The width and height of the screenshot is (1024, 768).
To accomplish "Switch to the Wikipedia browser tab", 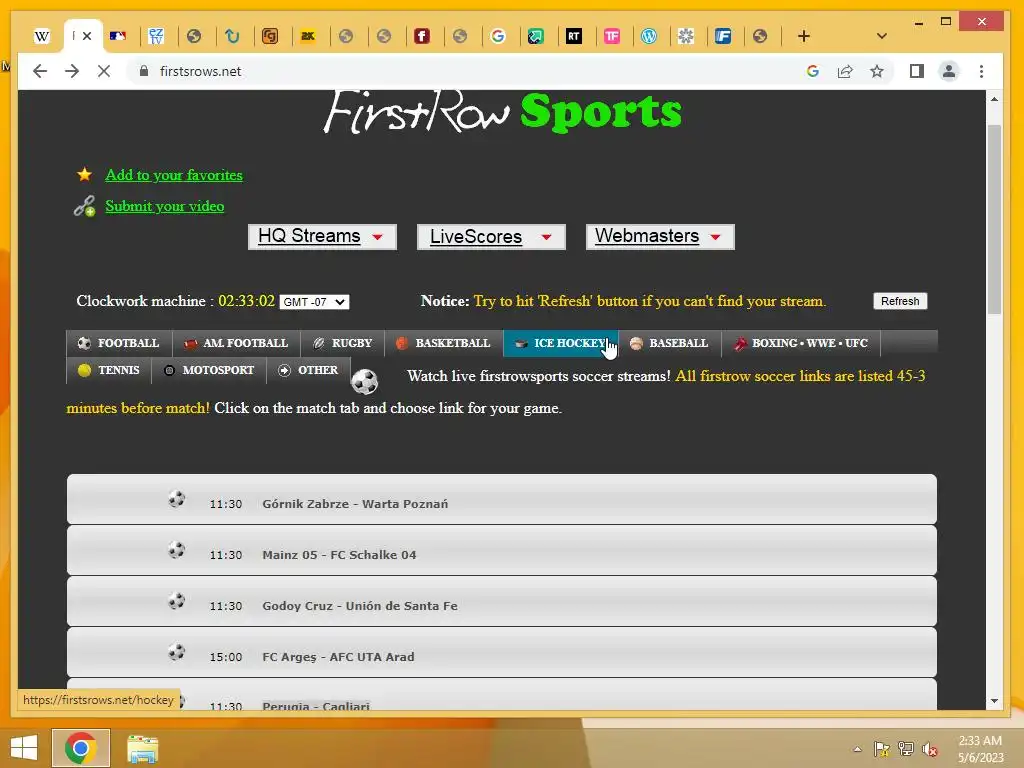I will (x=42, y=37).
